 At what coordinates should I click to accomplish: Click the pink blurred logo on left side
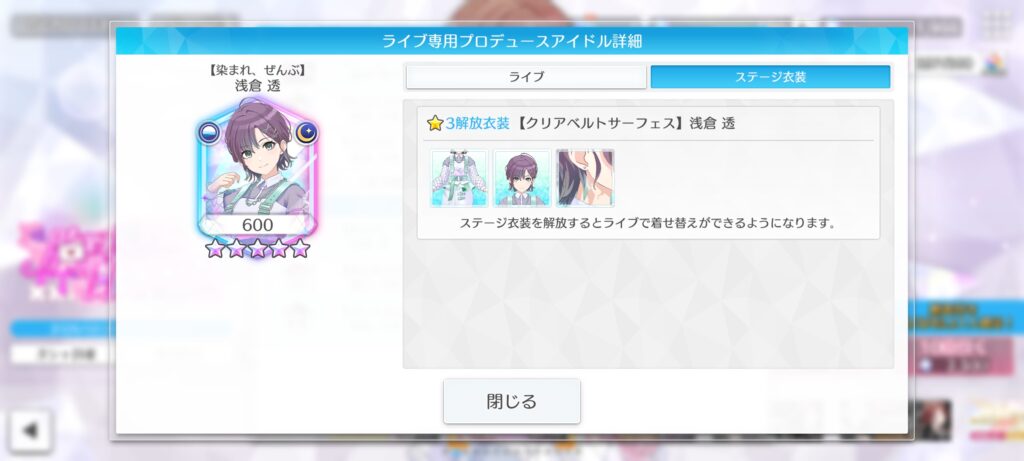pyautogui.click(x=65, y=261)
